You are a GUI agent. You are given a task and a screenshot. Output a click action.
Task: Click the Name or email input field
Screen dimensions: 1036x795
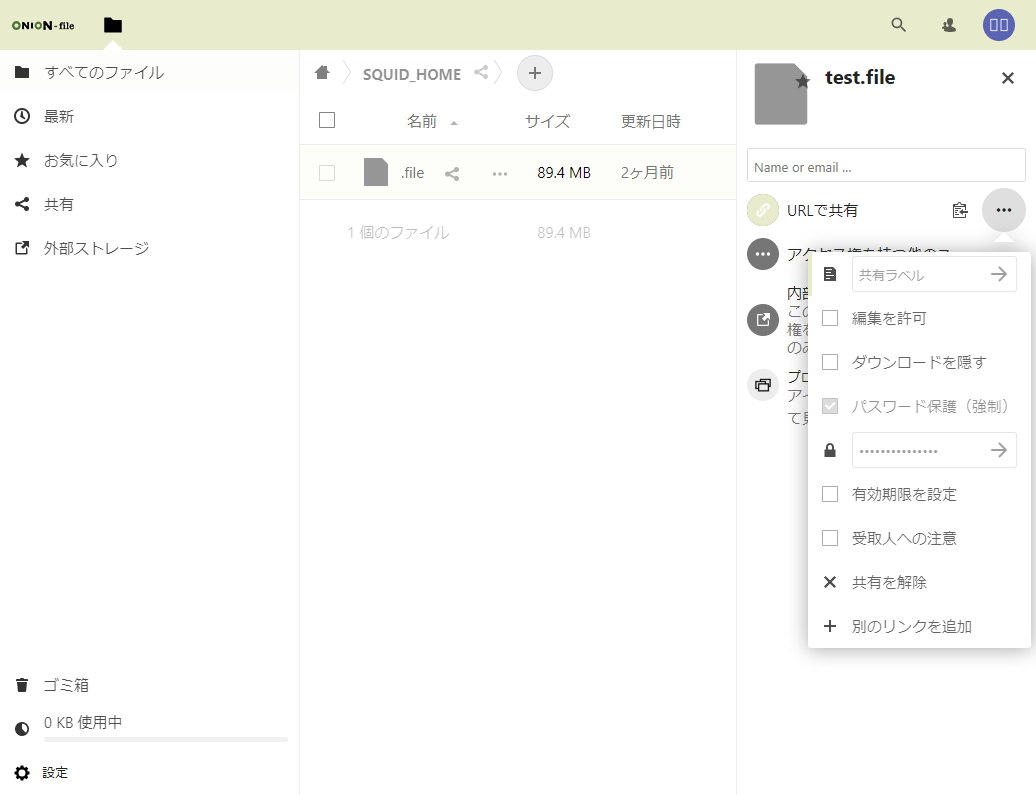886,166
